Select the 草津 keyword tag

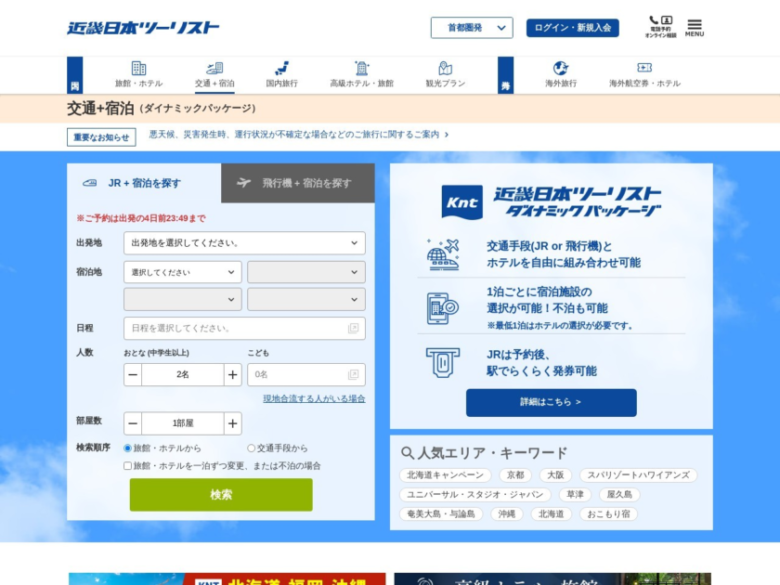click(x=575, y=494)
